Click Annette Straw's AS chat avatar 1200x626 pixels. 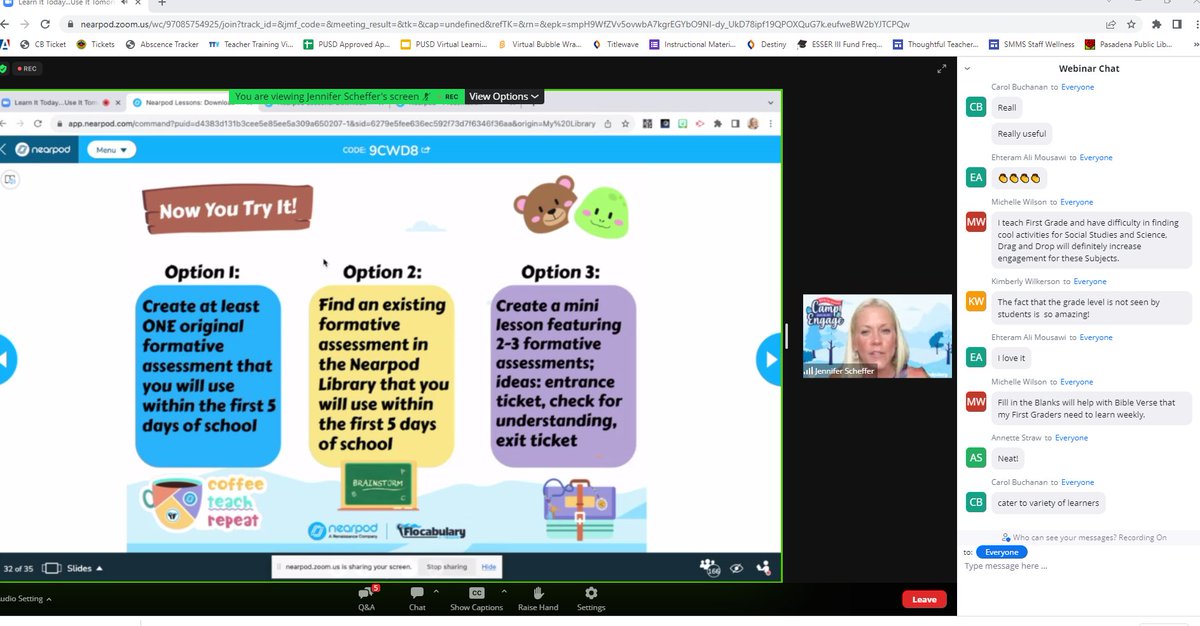[x=976, y=458]
